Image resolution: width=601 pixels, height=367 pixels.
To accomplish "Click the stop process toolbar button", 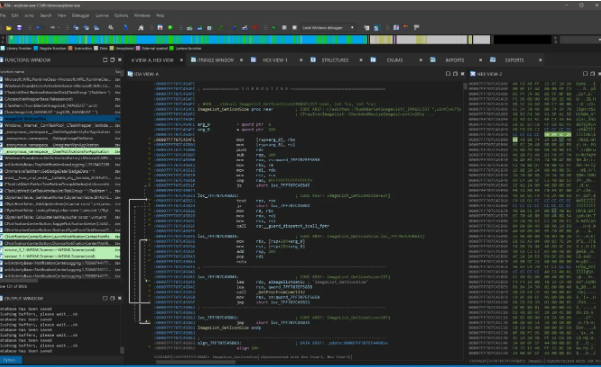I will [294, 28].
